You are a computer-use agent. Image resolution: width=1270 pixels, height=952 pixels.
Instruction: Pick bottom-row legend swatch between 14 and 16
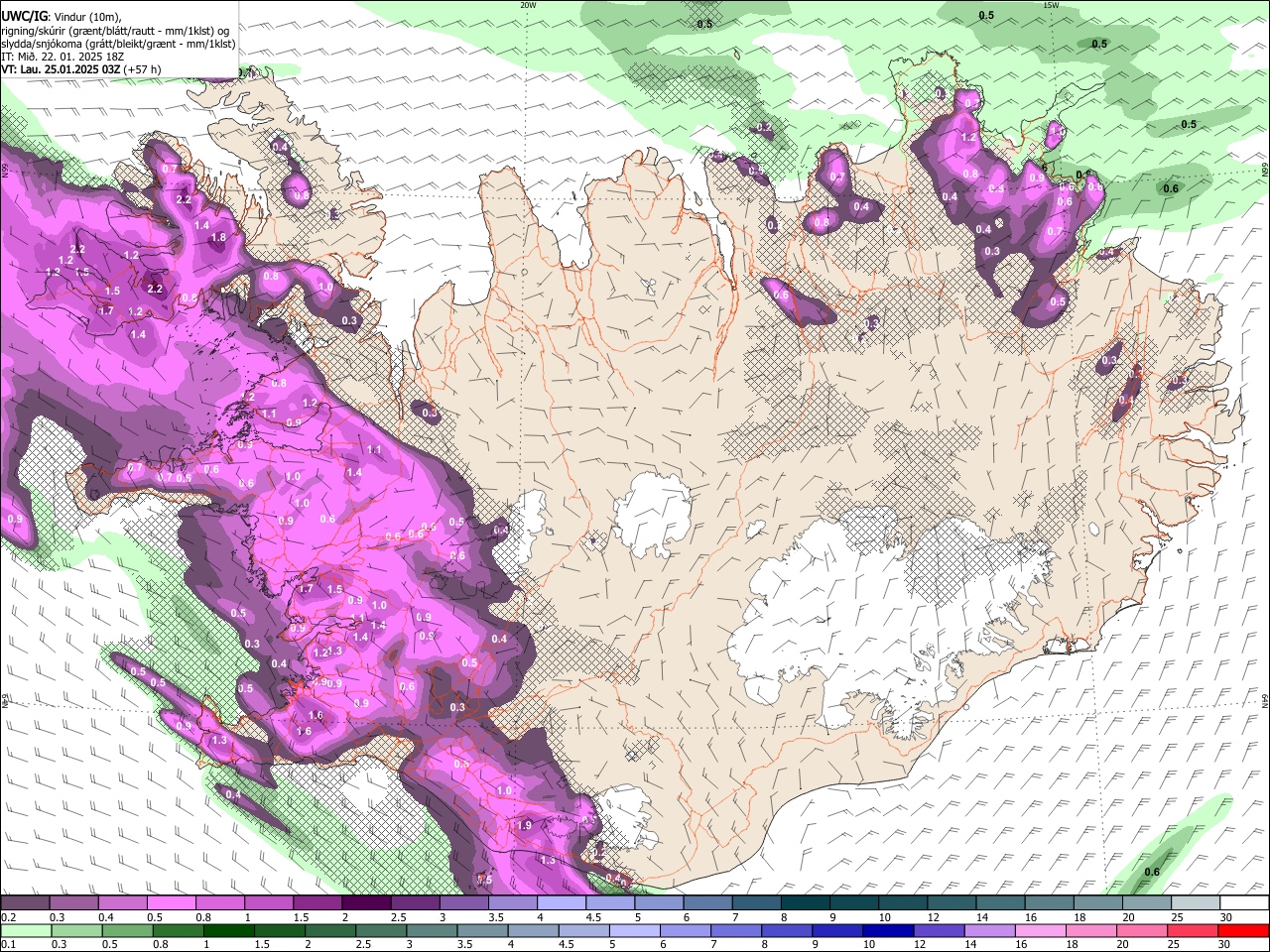point(989,930)
